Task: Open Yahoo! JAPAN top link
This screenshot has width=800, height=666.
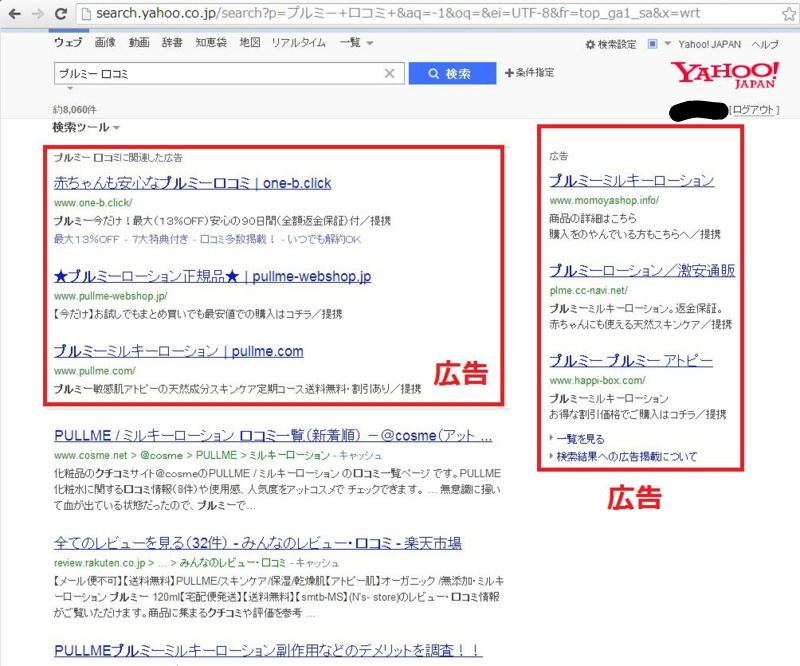Action: [709, 44]
